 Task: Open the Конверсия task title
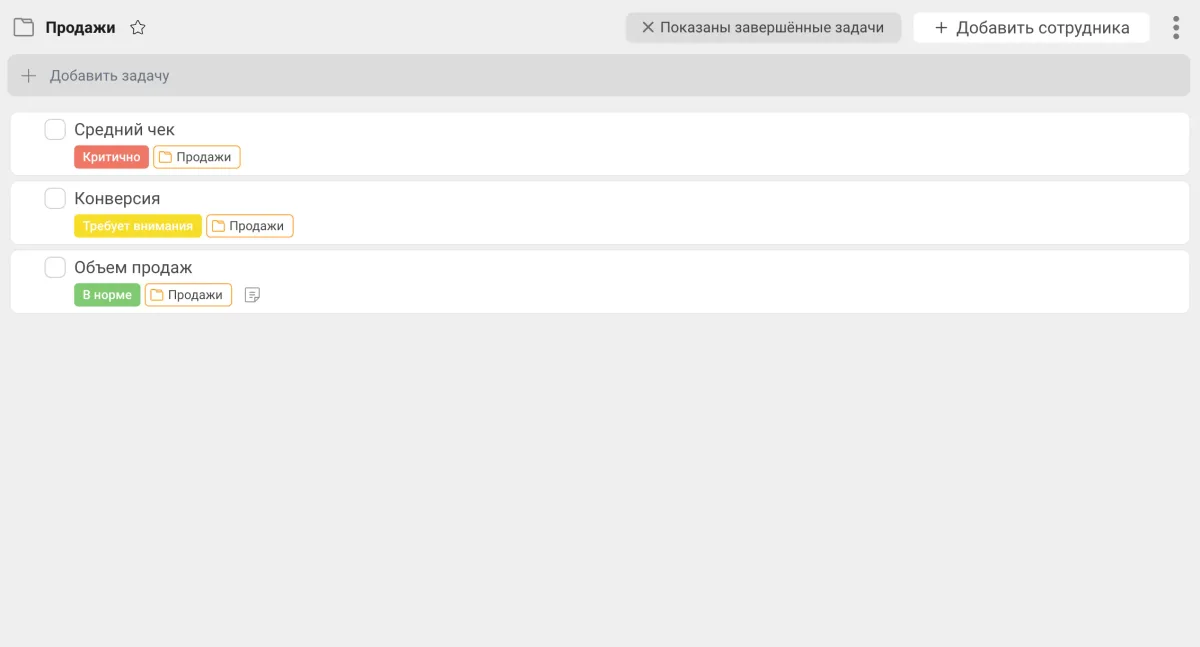click(117, 199)
